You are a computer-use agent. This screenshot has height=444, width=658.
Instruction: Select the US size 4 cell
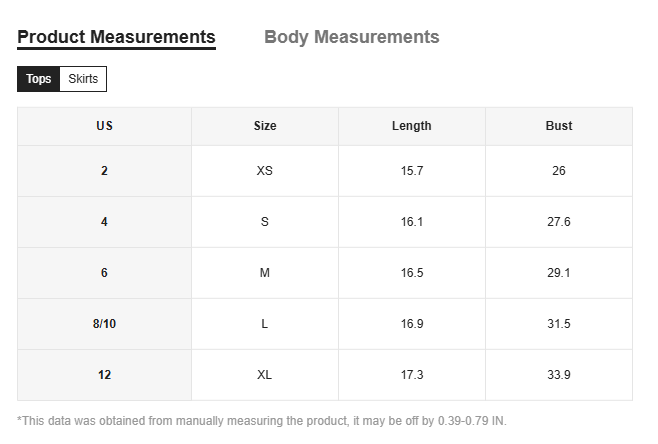click(x=104, y=222)
